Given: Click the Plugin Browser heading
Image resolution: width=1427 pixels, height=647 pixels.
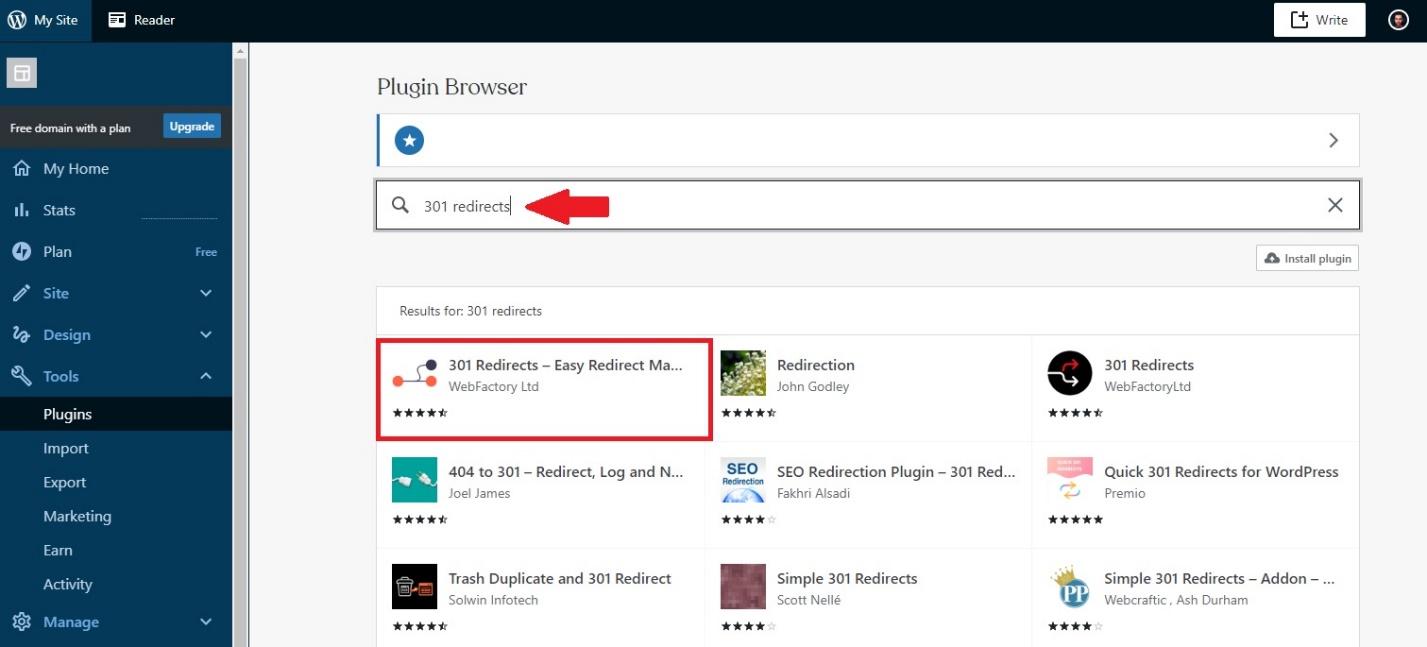Looking at the screenshot, I should click(x=452, y=87).
